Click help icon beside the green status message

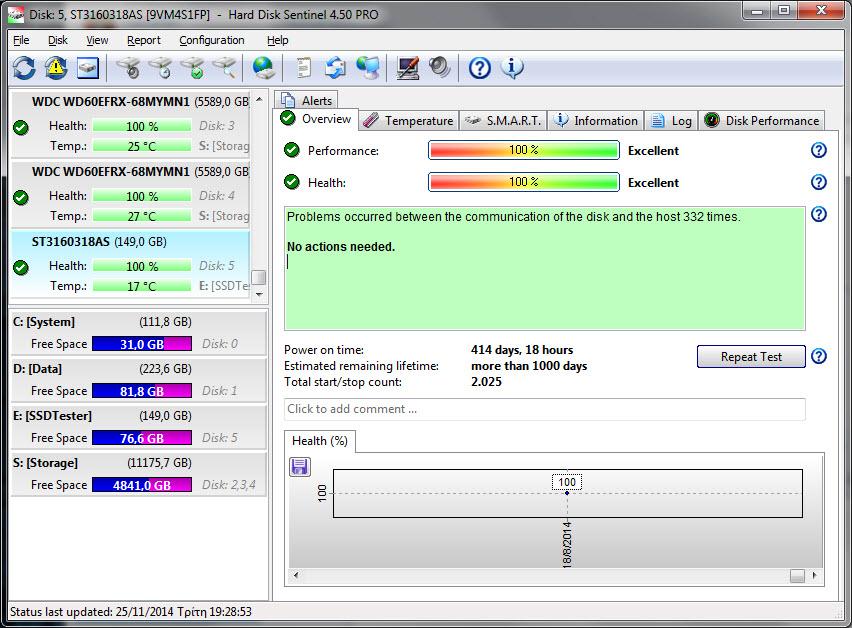819,215
